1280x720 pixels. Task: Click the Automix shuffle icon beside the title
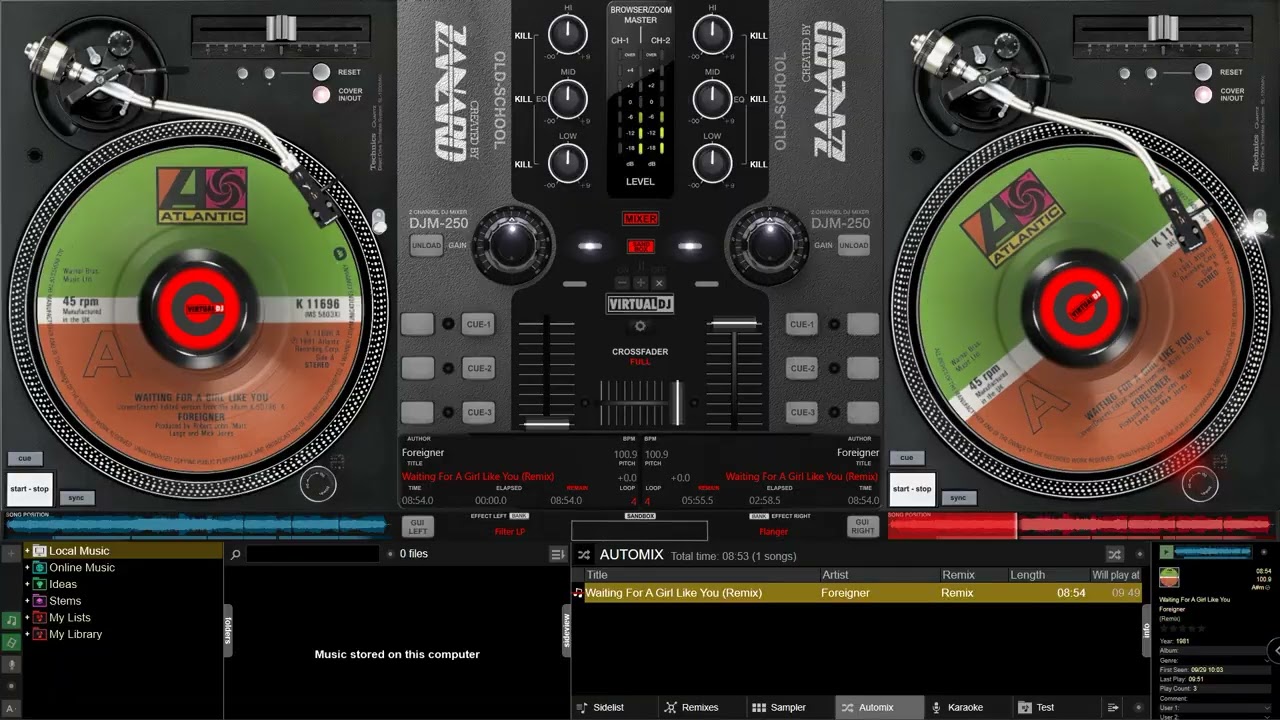click(x=584, y=554)
